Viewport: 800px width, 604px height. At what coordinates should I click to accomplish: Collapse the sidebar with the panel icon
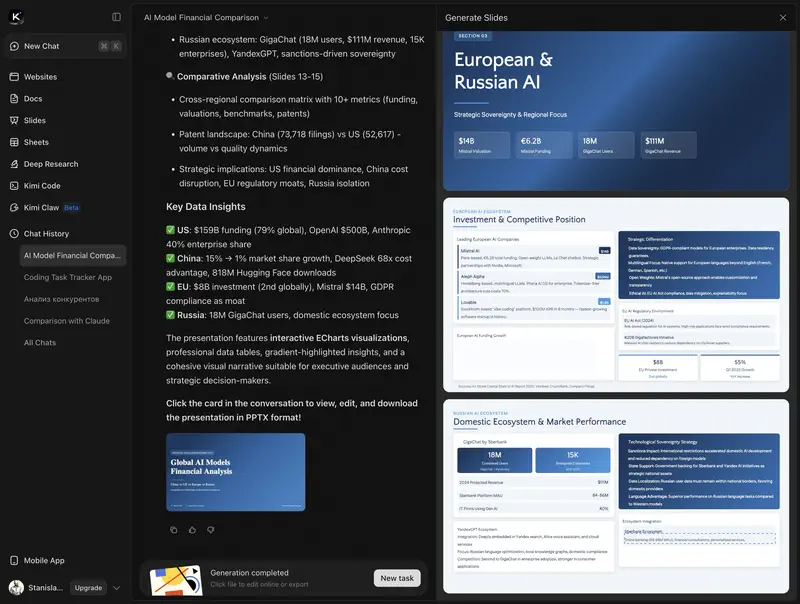(x=117, y=17)
